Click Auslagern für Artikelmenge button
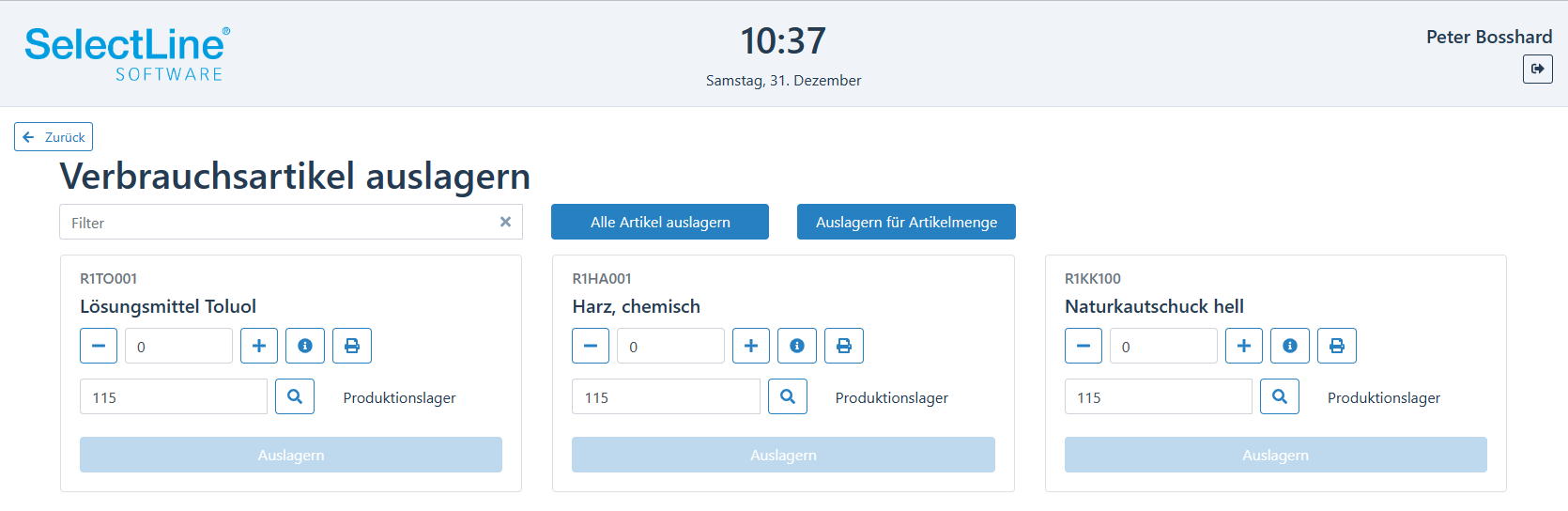Screen dimensions: 1568x511 click(906, 222)
